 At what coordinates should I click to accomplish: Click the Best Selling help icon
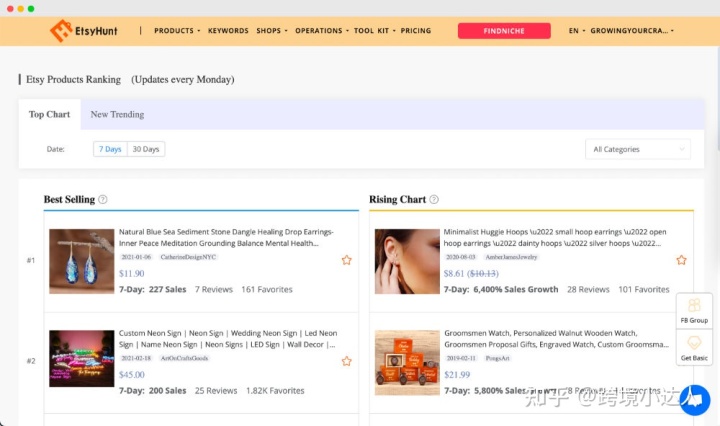pyautogui.click(x=103, y=199)
